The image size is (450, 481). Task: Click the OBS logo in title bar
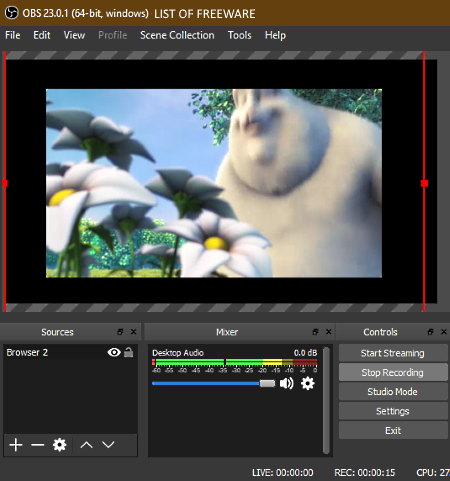coord(11,13)
